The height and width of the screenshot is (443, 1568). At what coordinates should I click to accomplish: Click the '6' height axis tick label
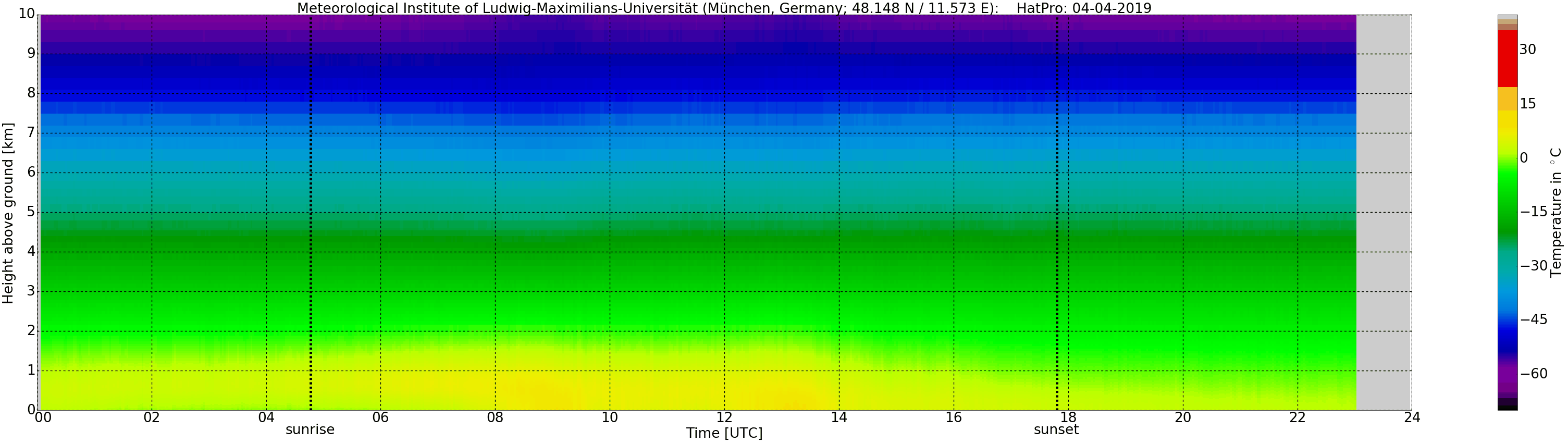[32, 172]
